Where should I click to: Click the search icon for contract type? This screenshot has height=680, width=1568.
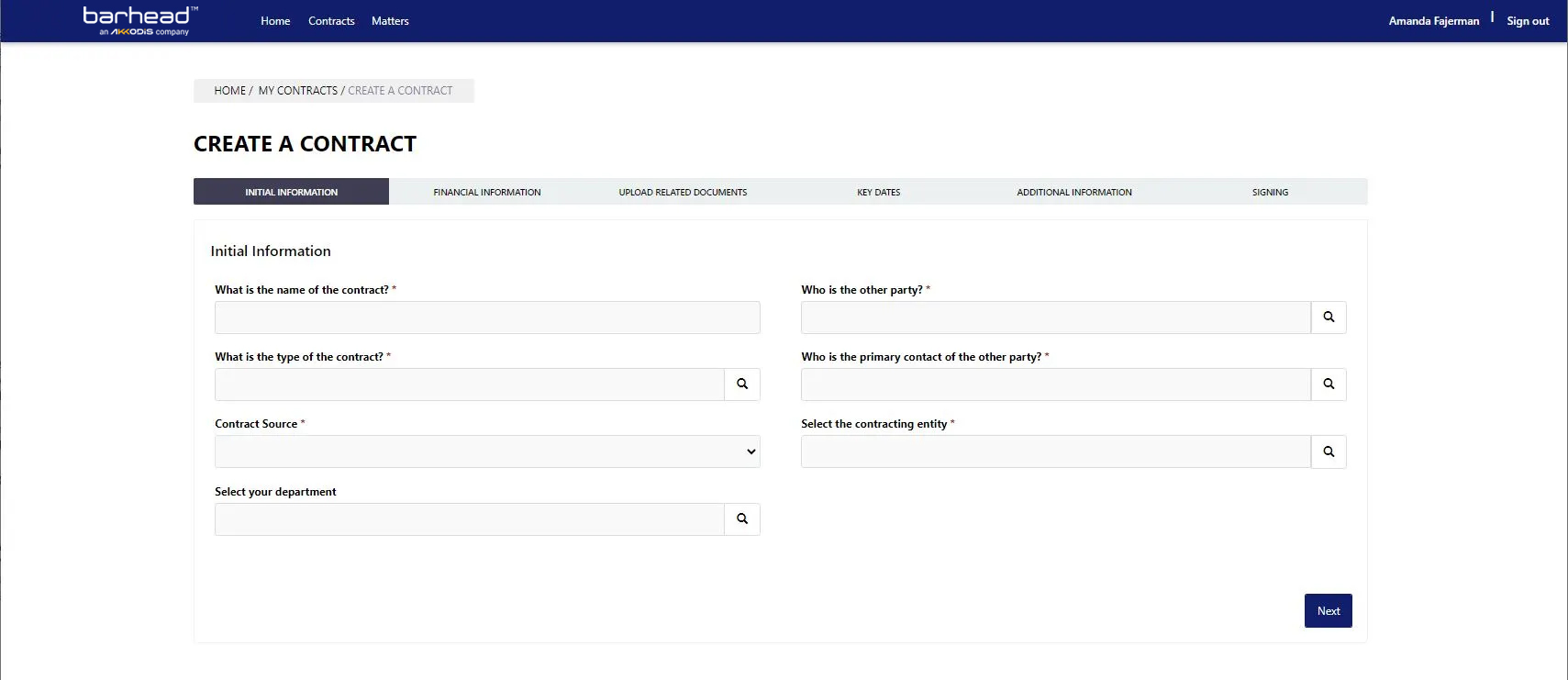pos(742,385)
